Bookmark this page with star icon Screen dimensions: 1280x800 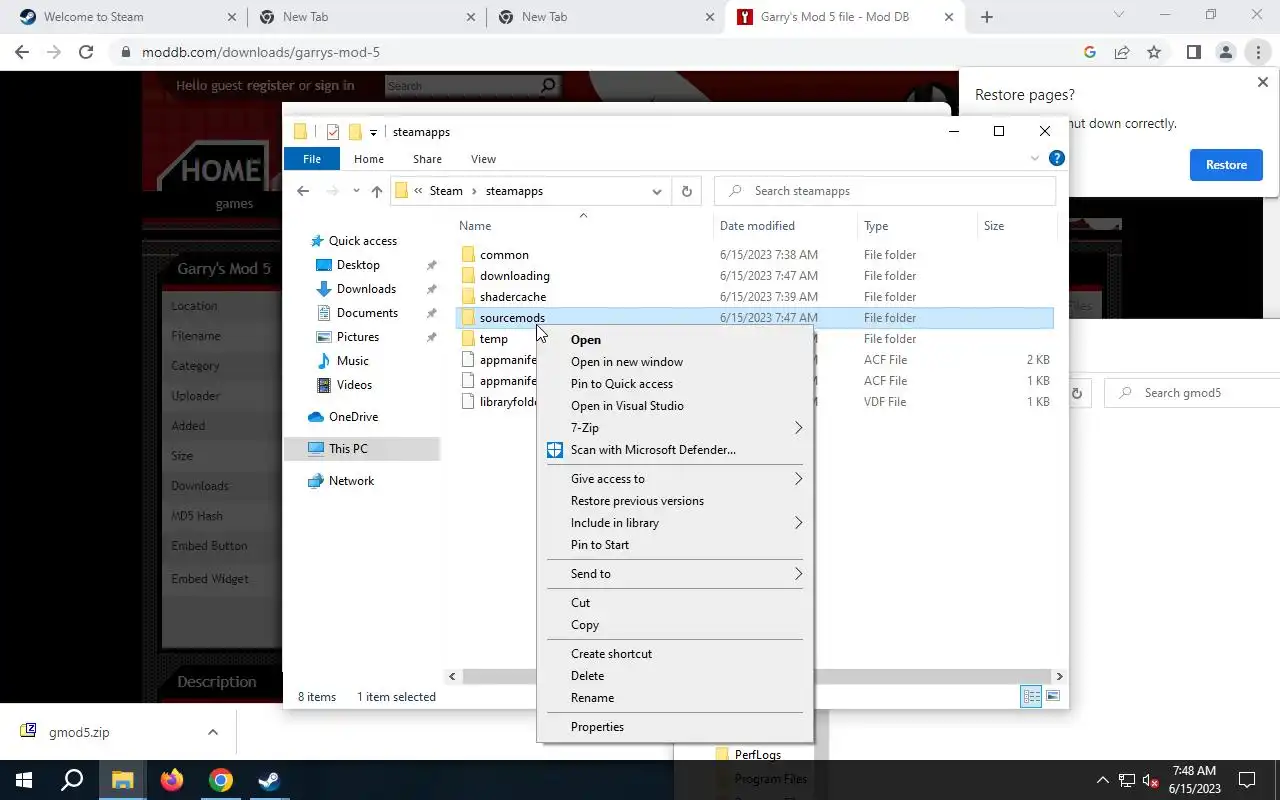click(x=1154, y=52)
